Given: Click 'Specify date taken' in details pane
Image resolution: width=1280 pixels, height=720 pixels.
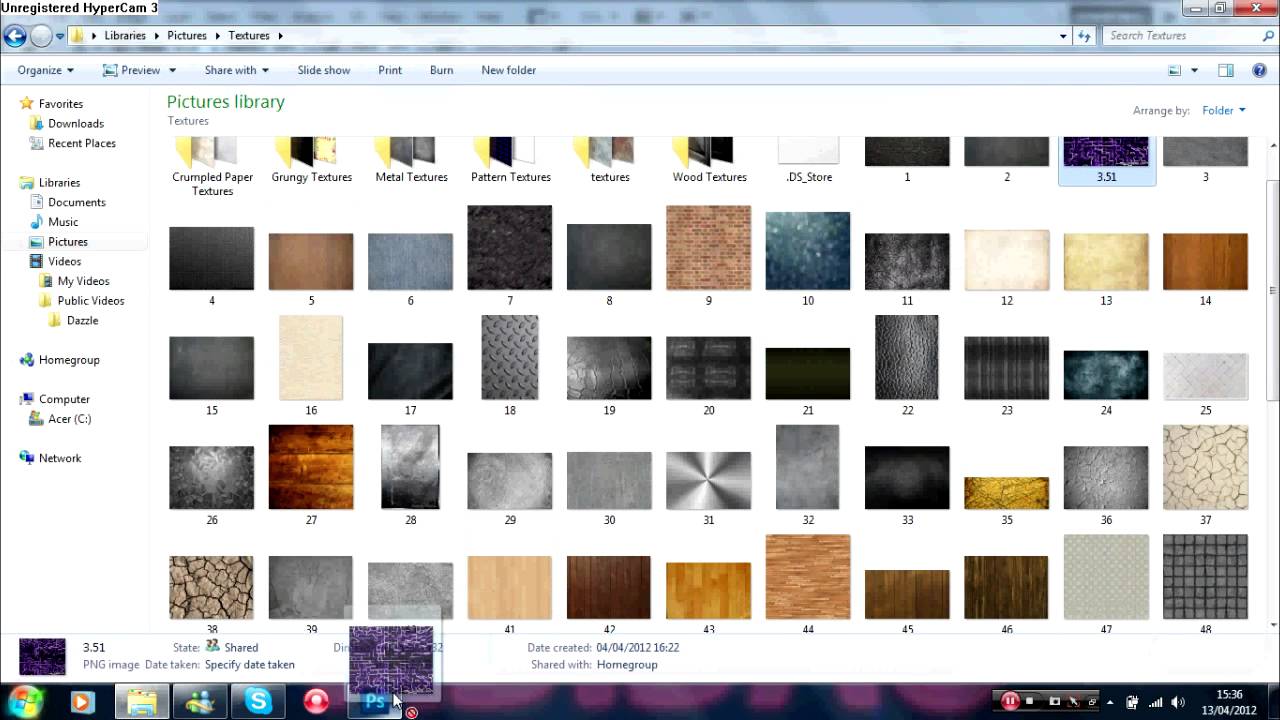Looking at the screenshot, I should click(250, 664).
